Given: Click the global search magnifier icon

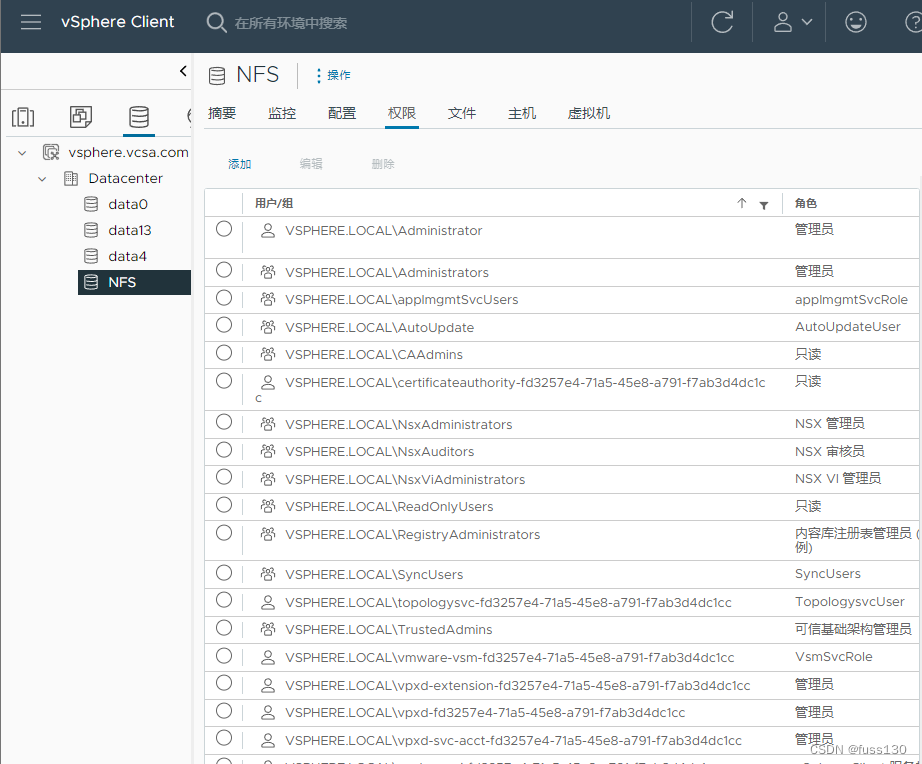Looking at the screenshot, I should click(216, 22).
